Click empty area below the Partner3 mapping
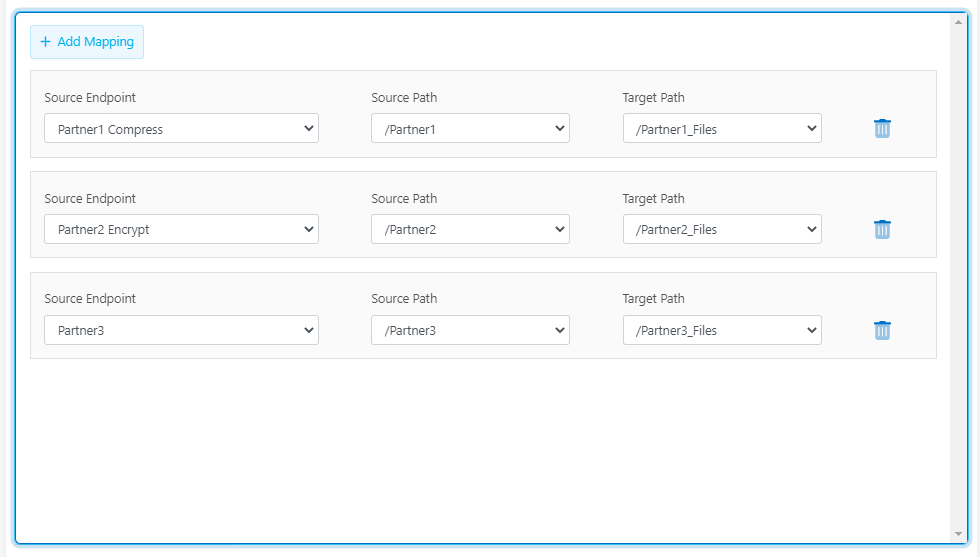Image resolution: width=980 pixels, height=557 pixels. tap(480, 450)
